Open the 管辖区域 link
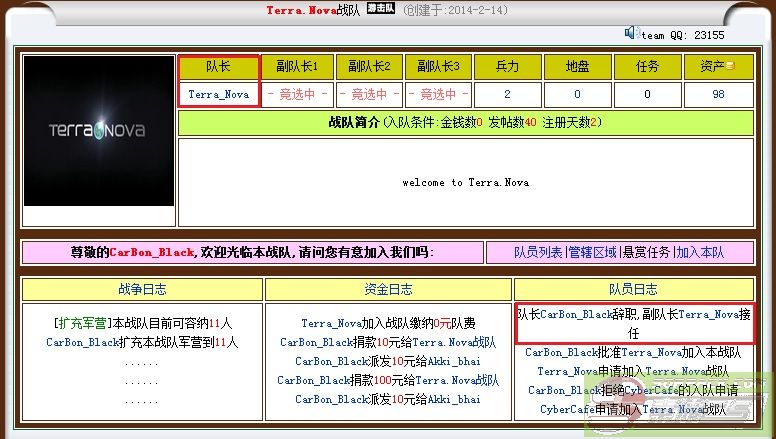Viewport: 776px width, 439px height. pyautogui.click(x=593, y=253)
